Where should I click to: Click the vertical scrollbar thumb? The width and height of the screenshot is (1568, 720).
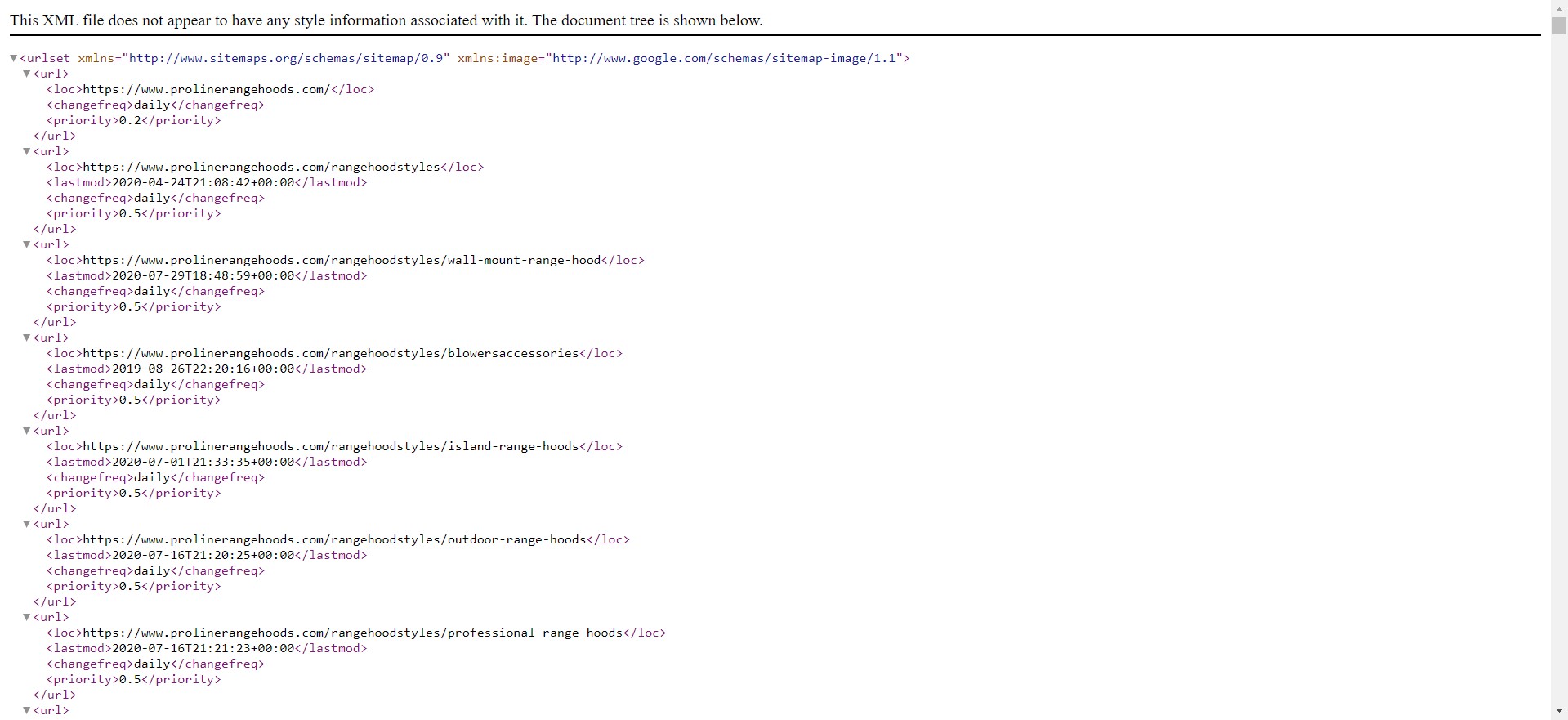(1559, 25)
